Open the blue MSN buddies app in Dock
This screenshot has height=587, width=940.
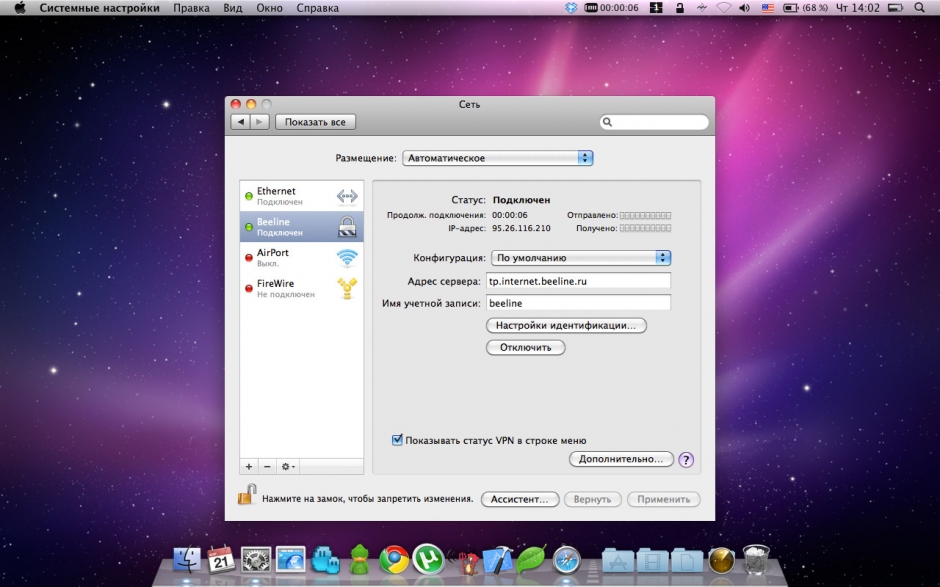pos(325,560)
